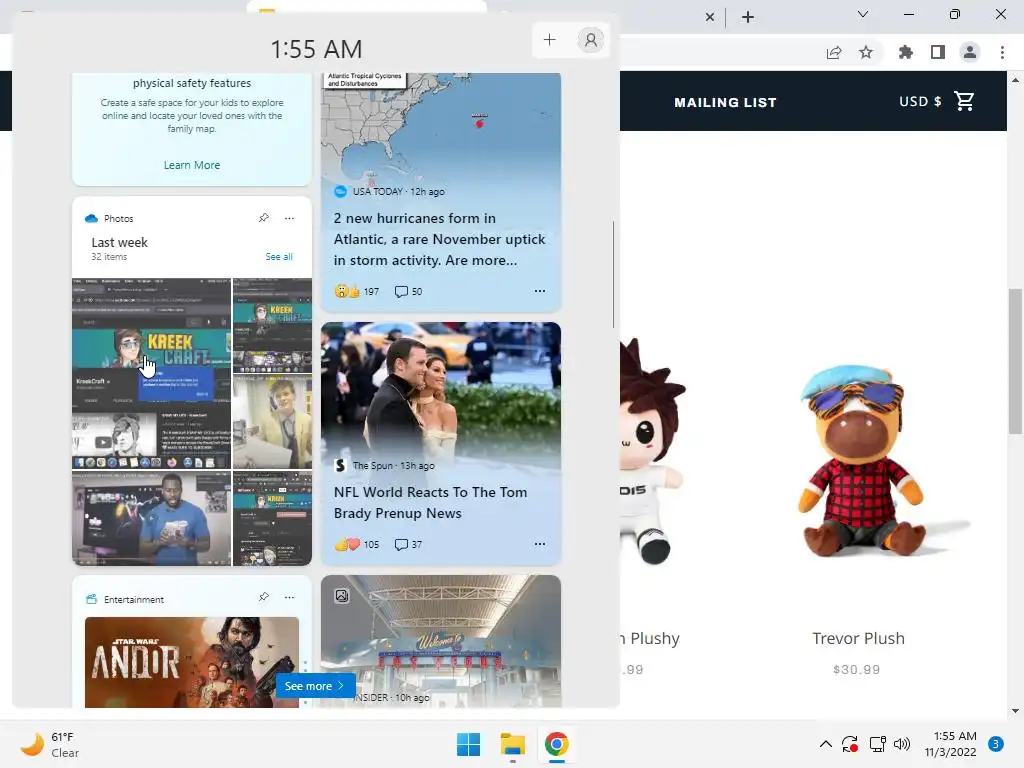Open Entertainment widget more options menu

click(289, 597)
